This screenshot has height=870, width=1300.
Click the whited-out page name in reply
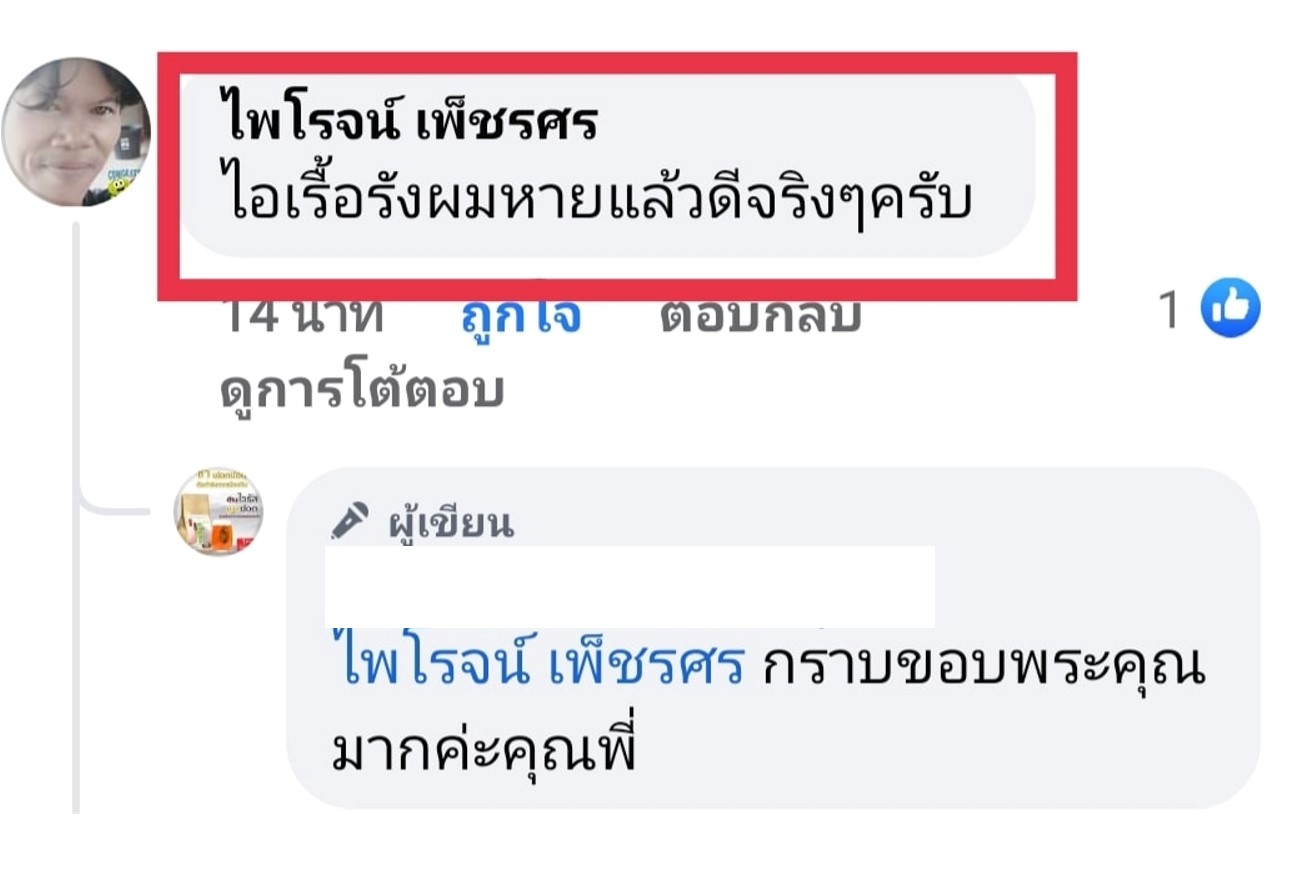point(630,587)
